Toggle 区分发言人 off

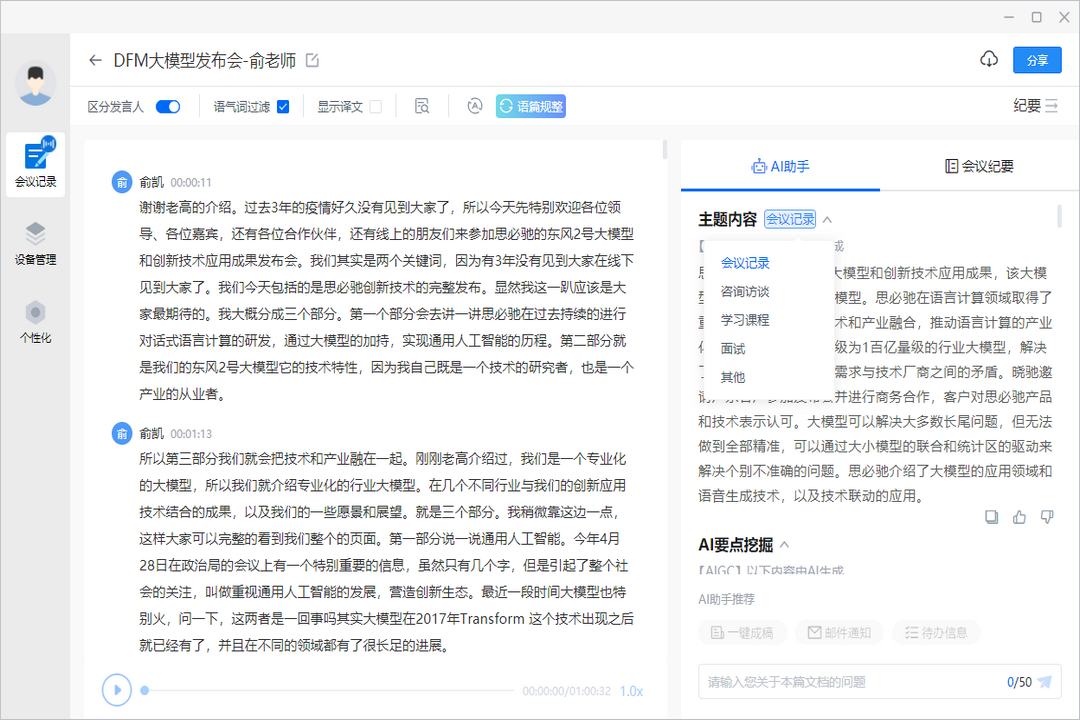pos(167,105)
